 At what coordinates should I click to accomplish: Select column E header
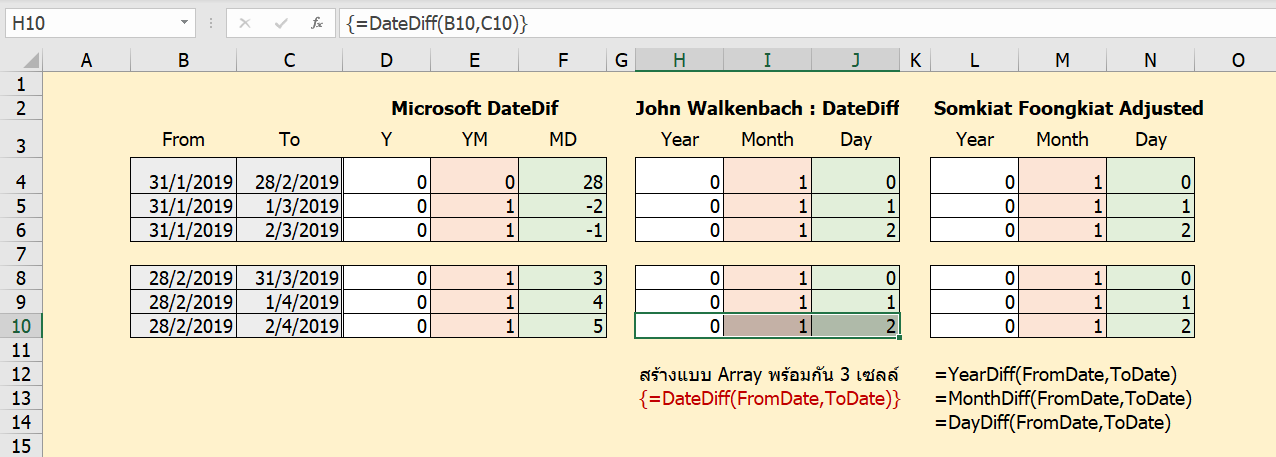point(474,61)
